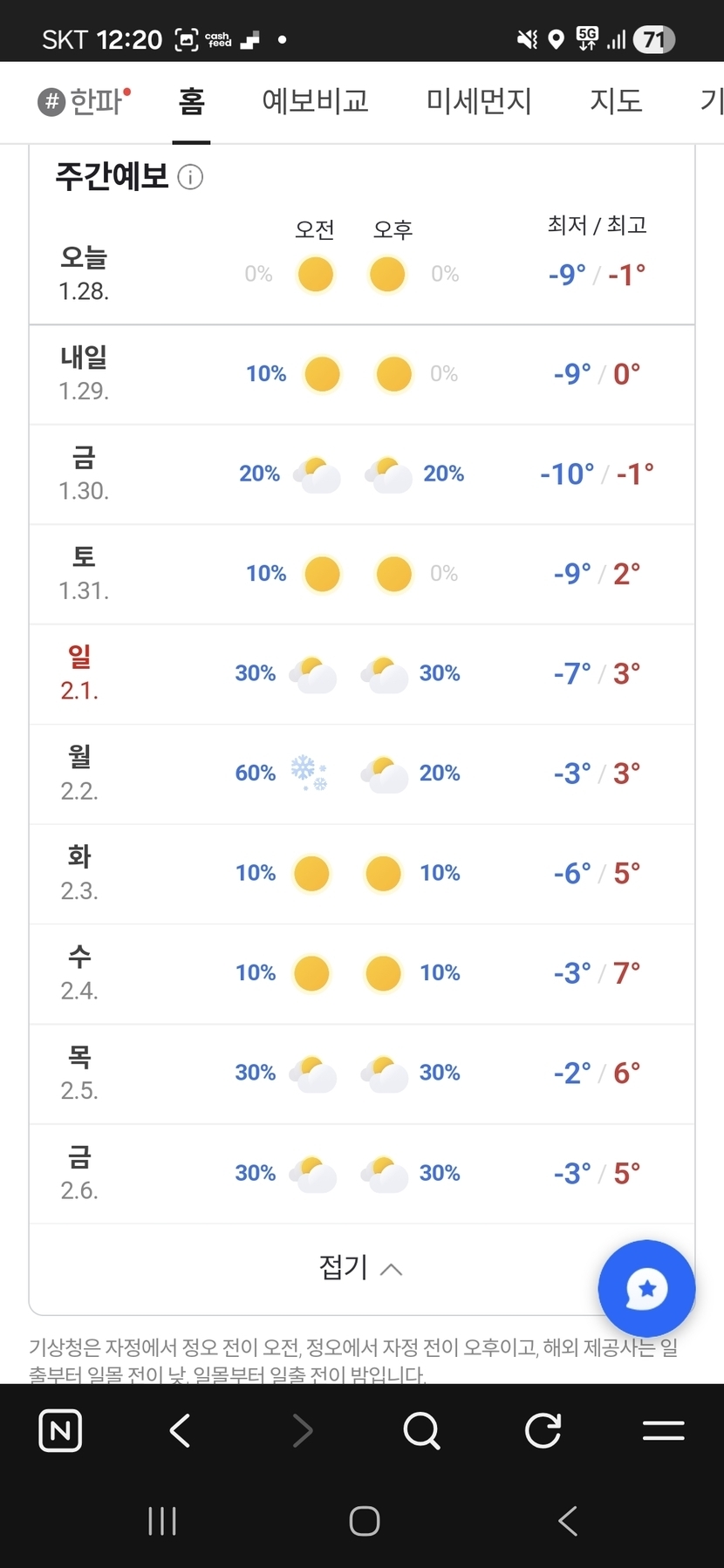724x1568 pixels.
Task: Switch to the 예보비교 tab
Action: pos(315,101)
